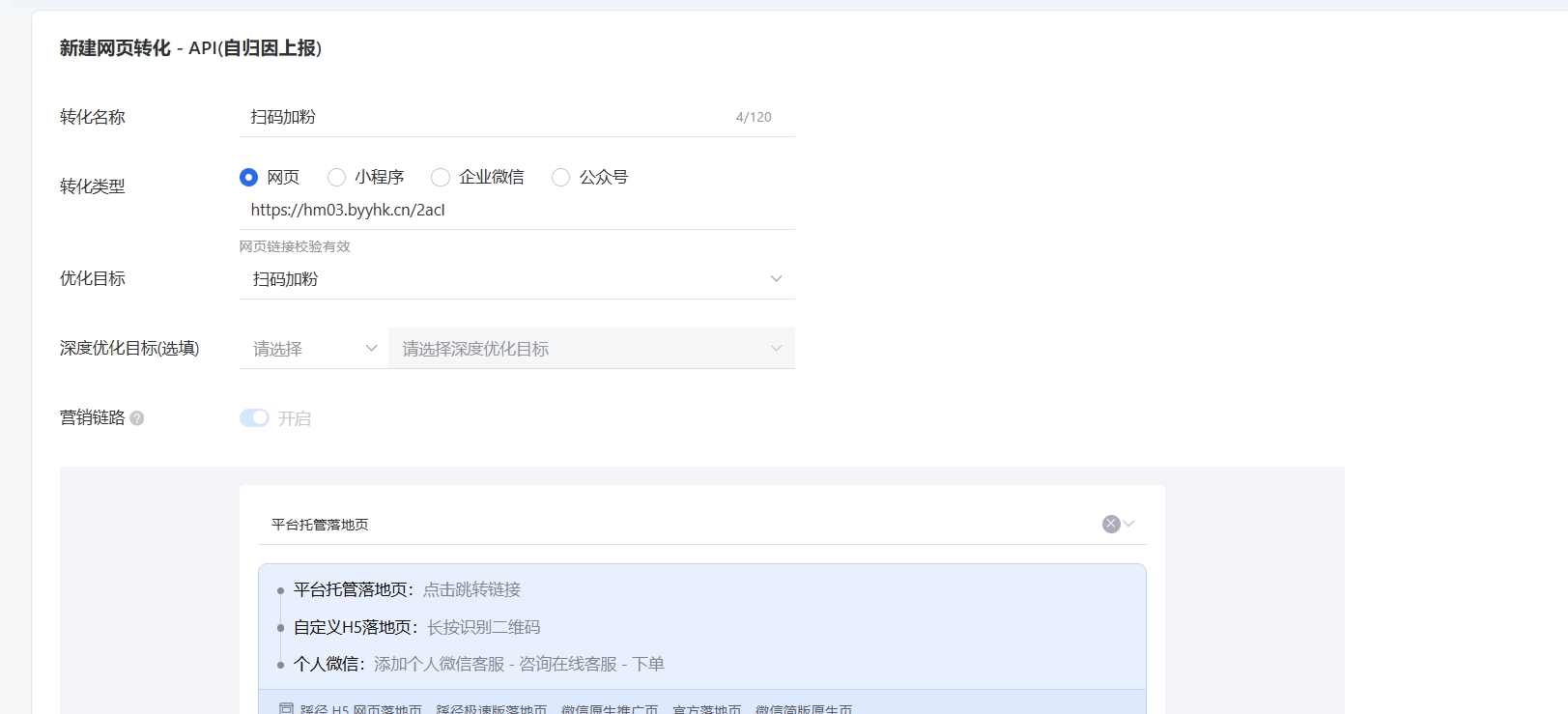This screenshot has width=1568, height=714.
Task: Clear the 平台托管落地页 selection with the X icon
Action: pyautogui.click(x=1111, y=524)
